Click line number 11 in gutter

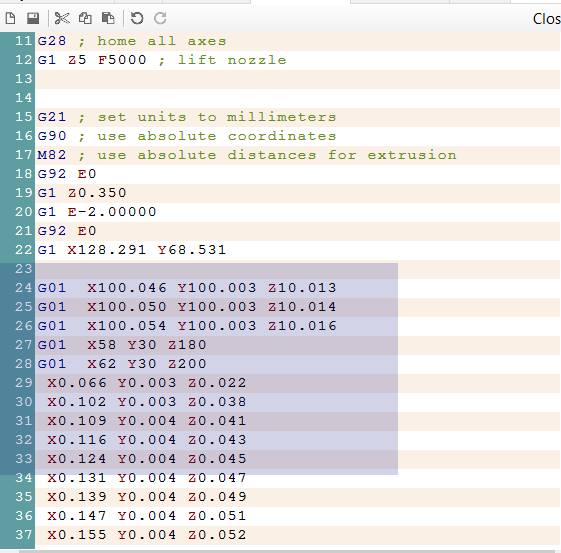pyautogui.click(x=24, y=41)
